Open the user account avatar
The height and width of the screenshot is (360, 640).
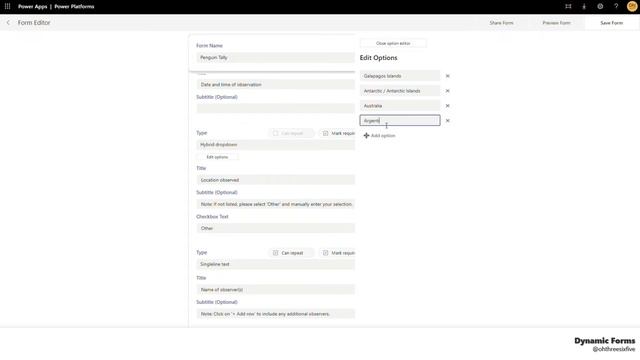632,7
